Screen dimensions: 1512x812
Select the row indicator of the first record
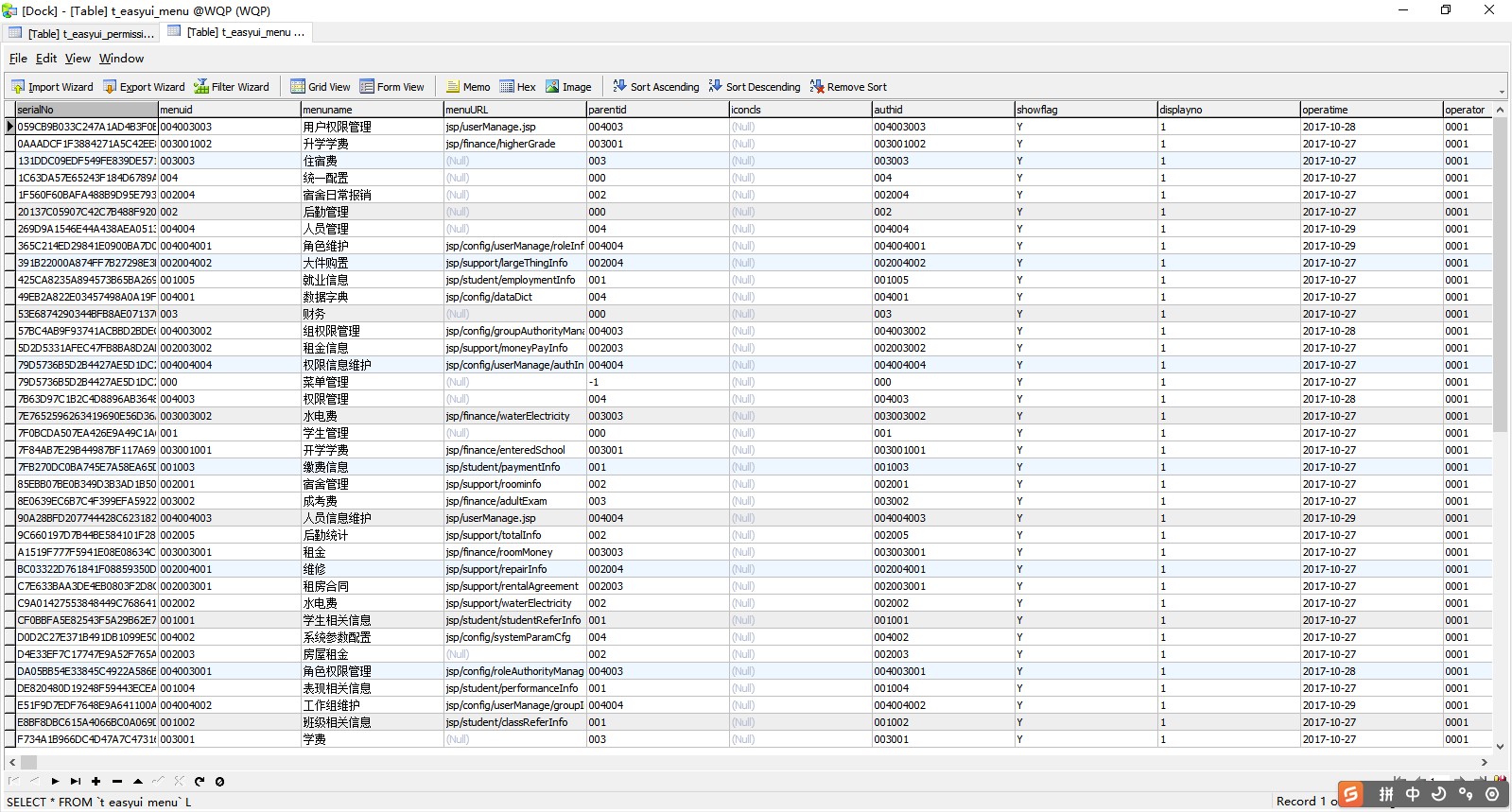click(x=10, y=127)
